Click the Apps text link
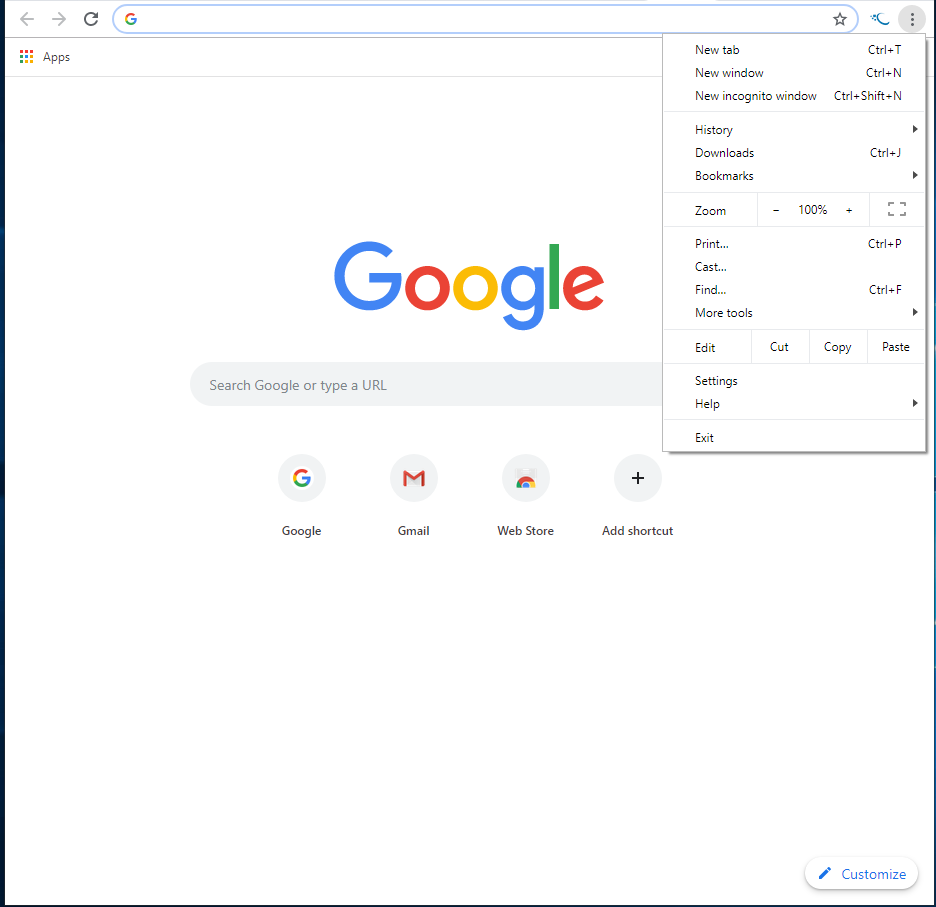936x907 pixels. click(x=56, y=57)
